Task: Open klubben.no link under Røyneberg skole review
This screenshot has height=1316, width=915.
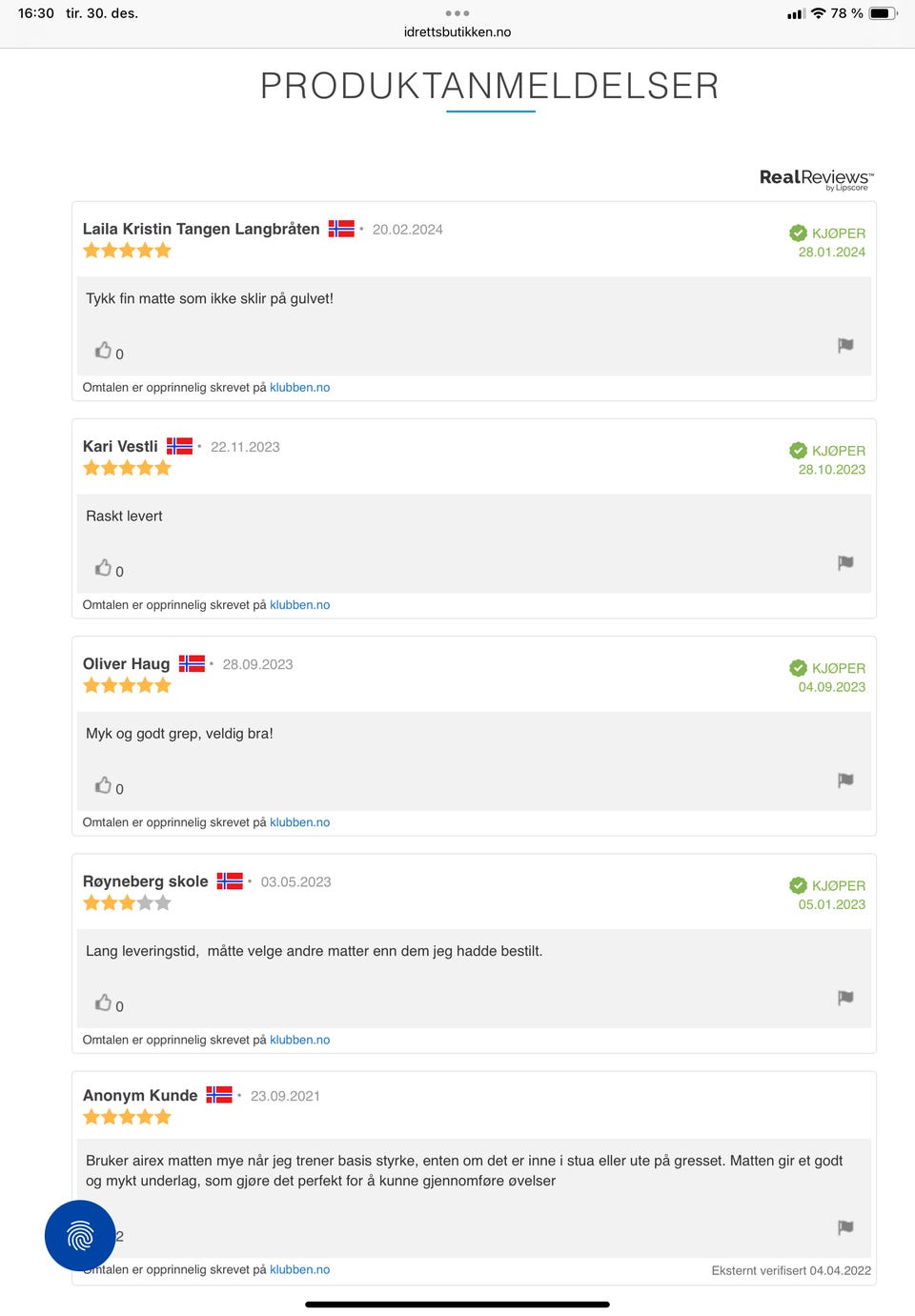Action: tap(299, 1040)
